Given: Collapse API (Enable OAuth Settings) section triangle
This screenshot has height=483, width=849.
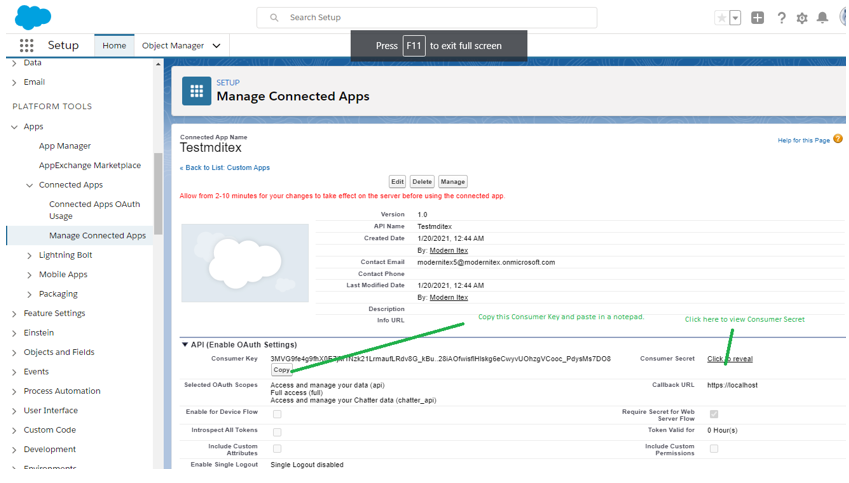Looking at the screenshot, I should coord(185,344).
